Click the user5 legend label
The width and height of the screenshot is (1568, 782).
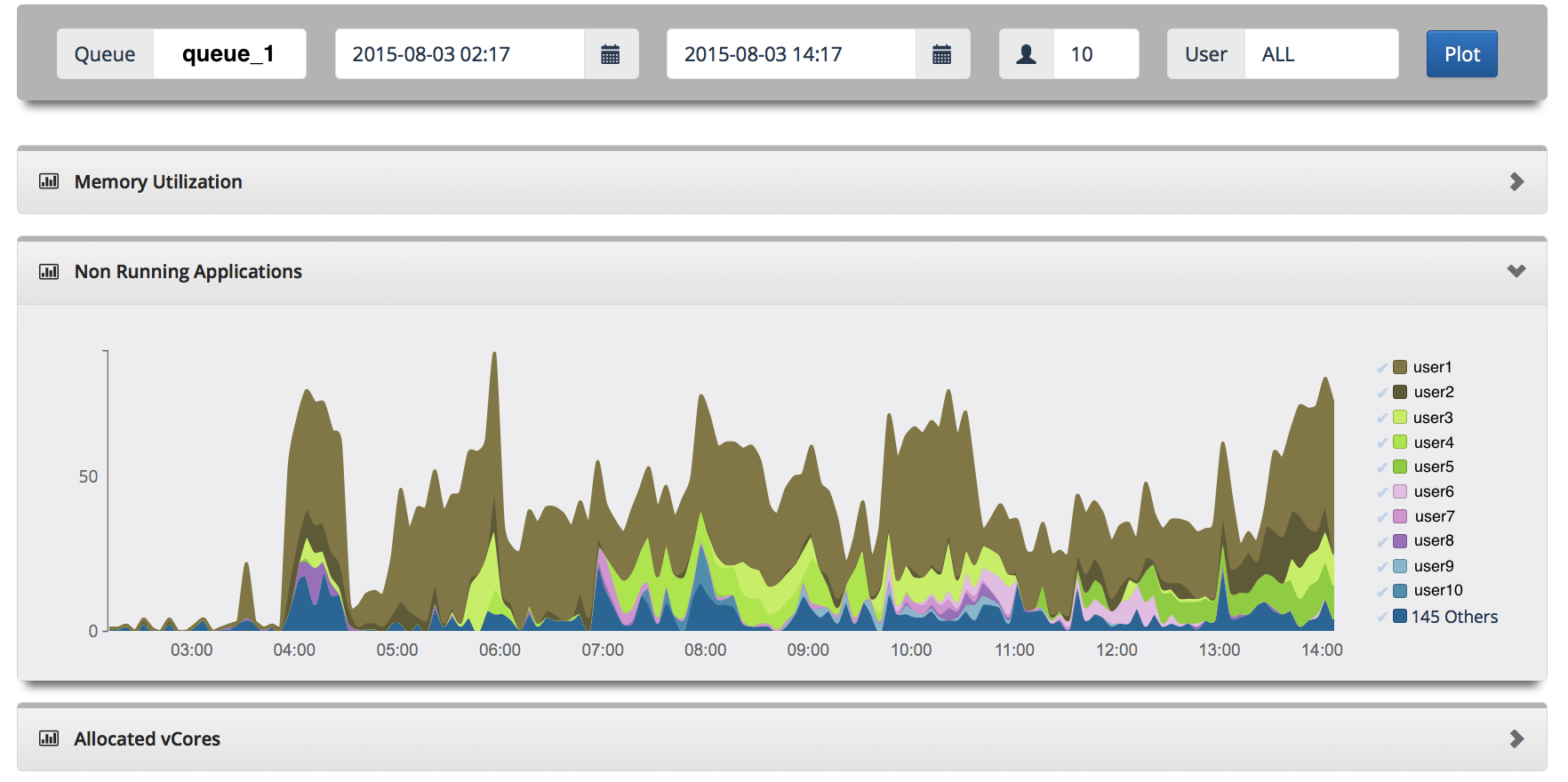pyautogui.click(x=1434, y=467)
